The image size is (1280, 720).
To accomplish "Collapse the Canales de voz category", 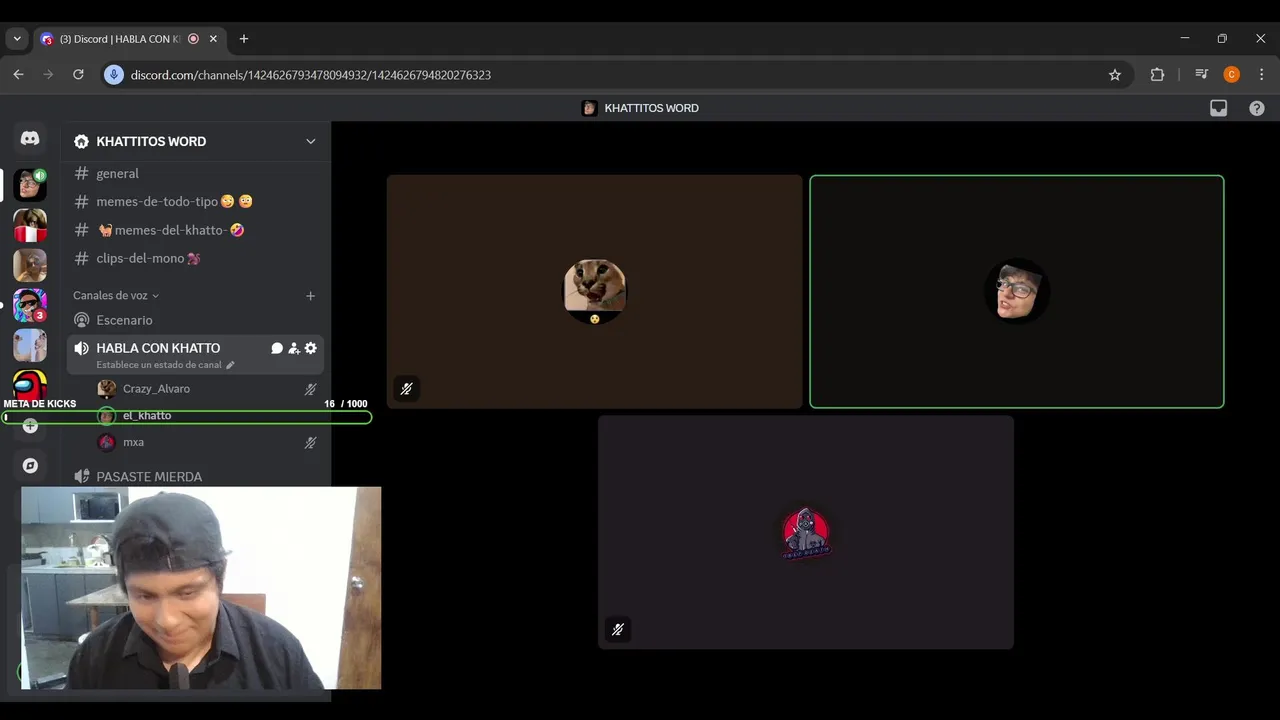I will (x=116, y=295).
